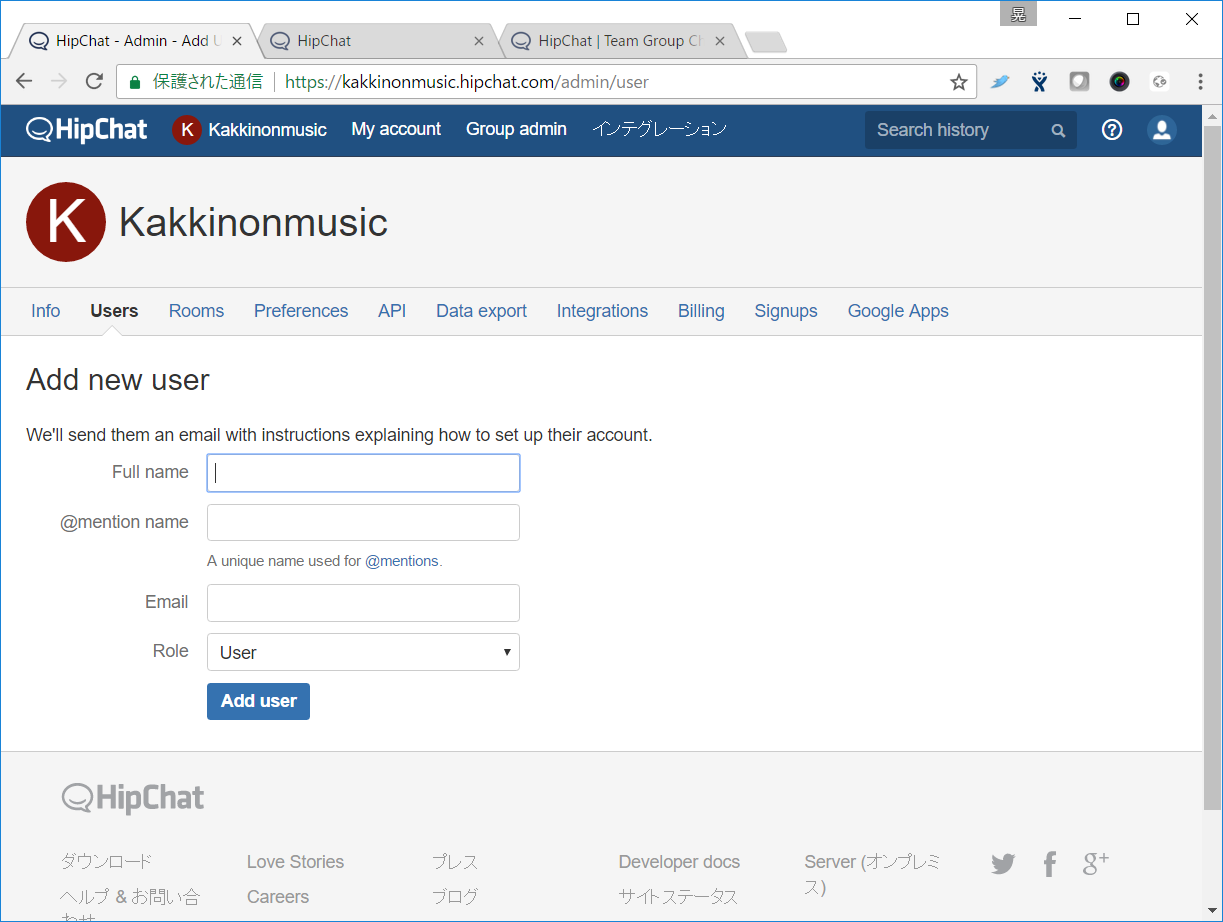Bookmark this page with the star icon
This screenshot has width=1223, height=922.
pyautogui.click(x=958, y=82)
